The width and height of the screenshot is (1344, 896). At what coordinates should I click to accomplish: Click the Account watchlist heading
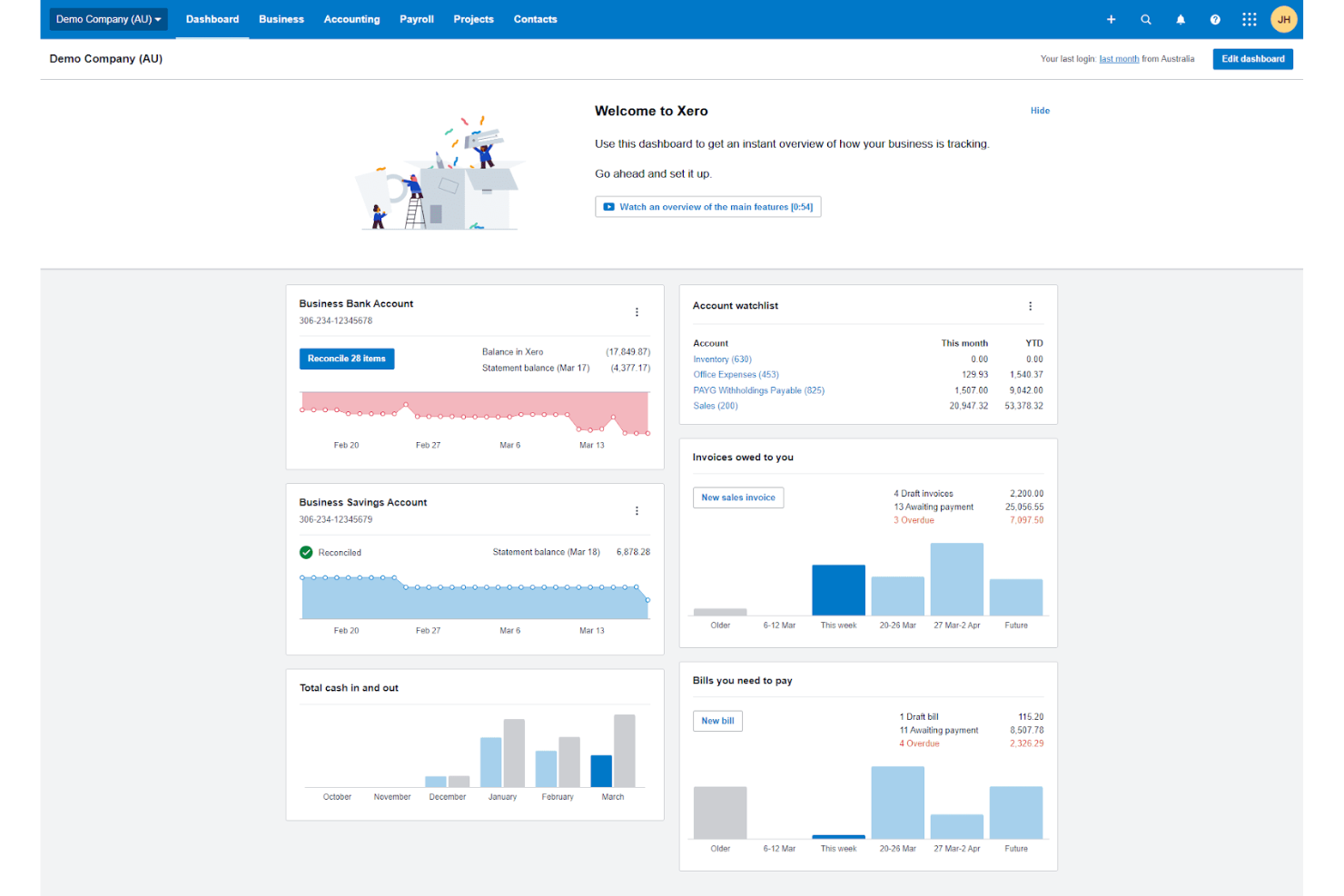point(736,306)
